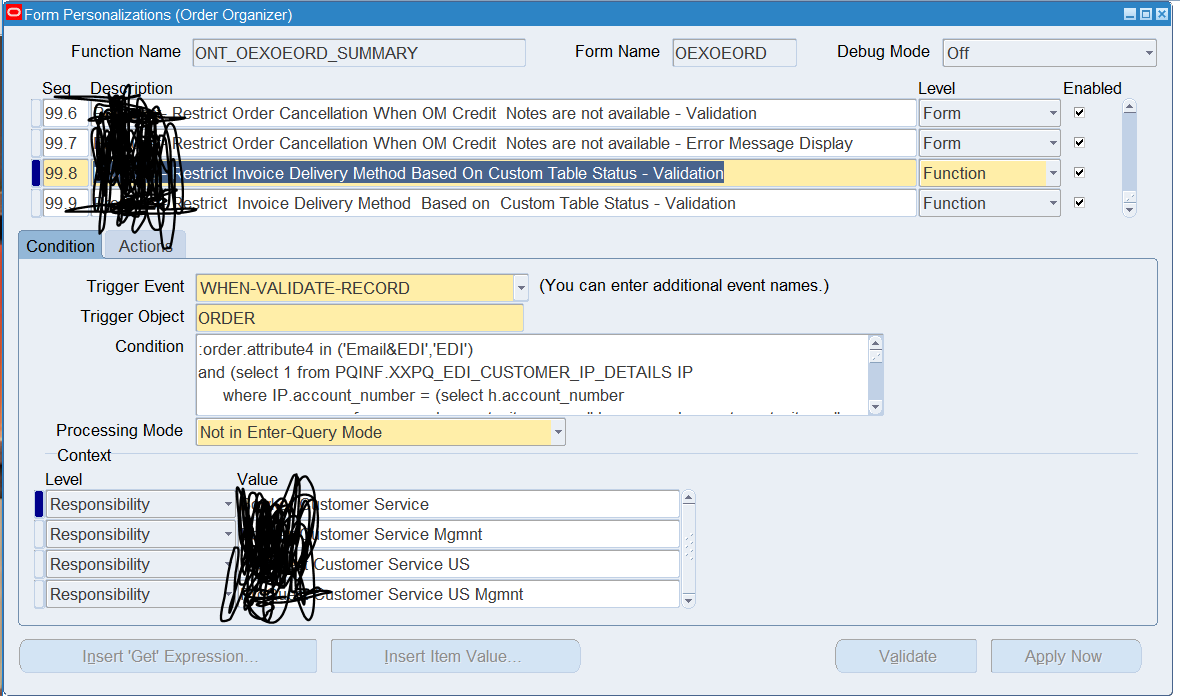
Task: Click the record indicator beside first Responsibility row
Action: (x=39, y=504)
